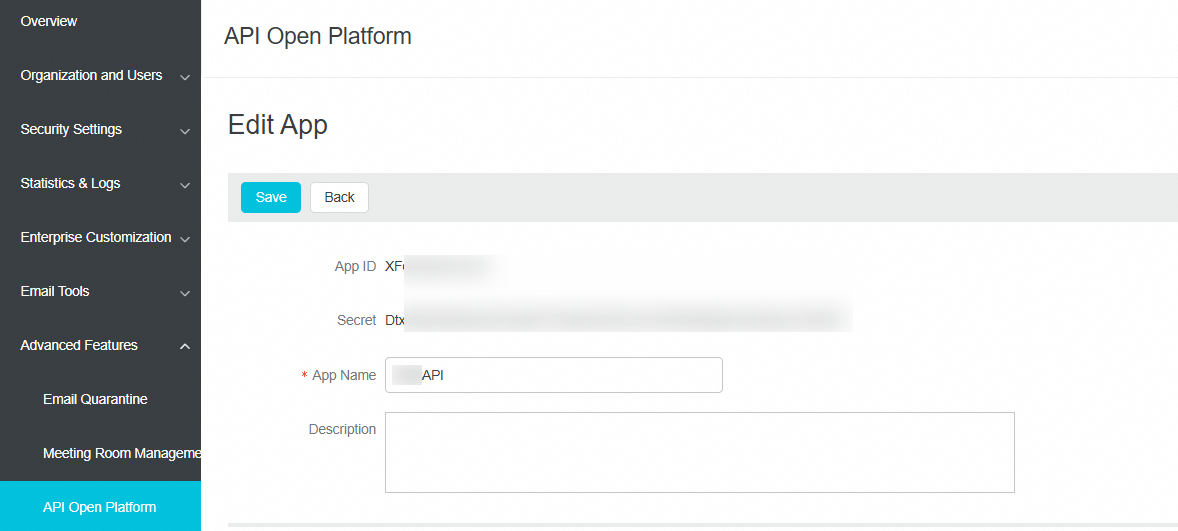
Task: Click the Description label
Action: pos(343,430)
